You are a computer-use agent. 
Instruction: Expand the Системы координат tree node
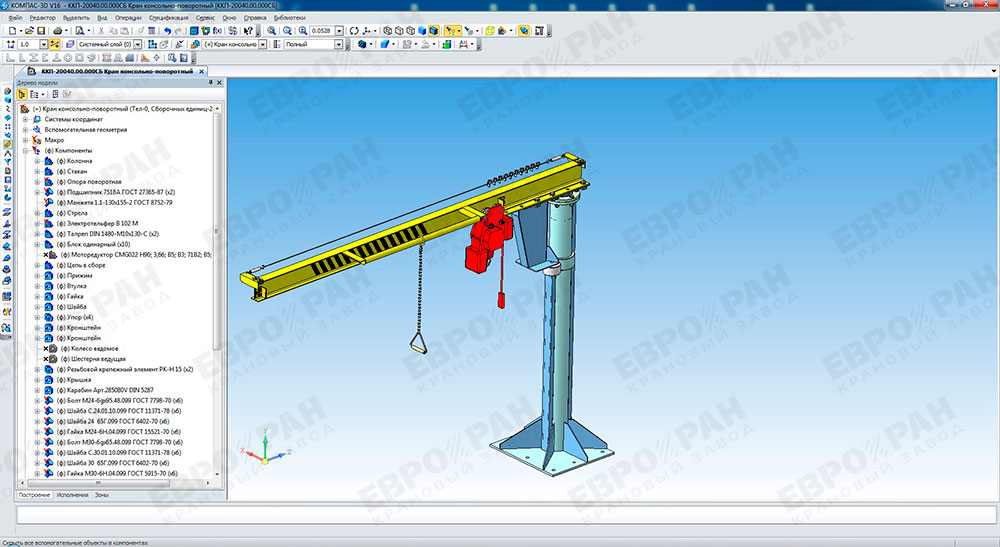coord(25,119)
